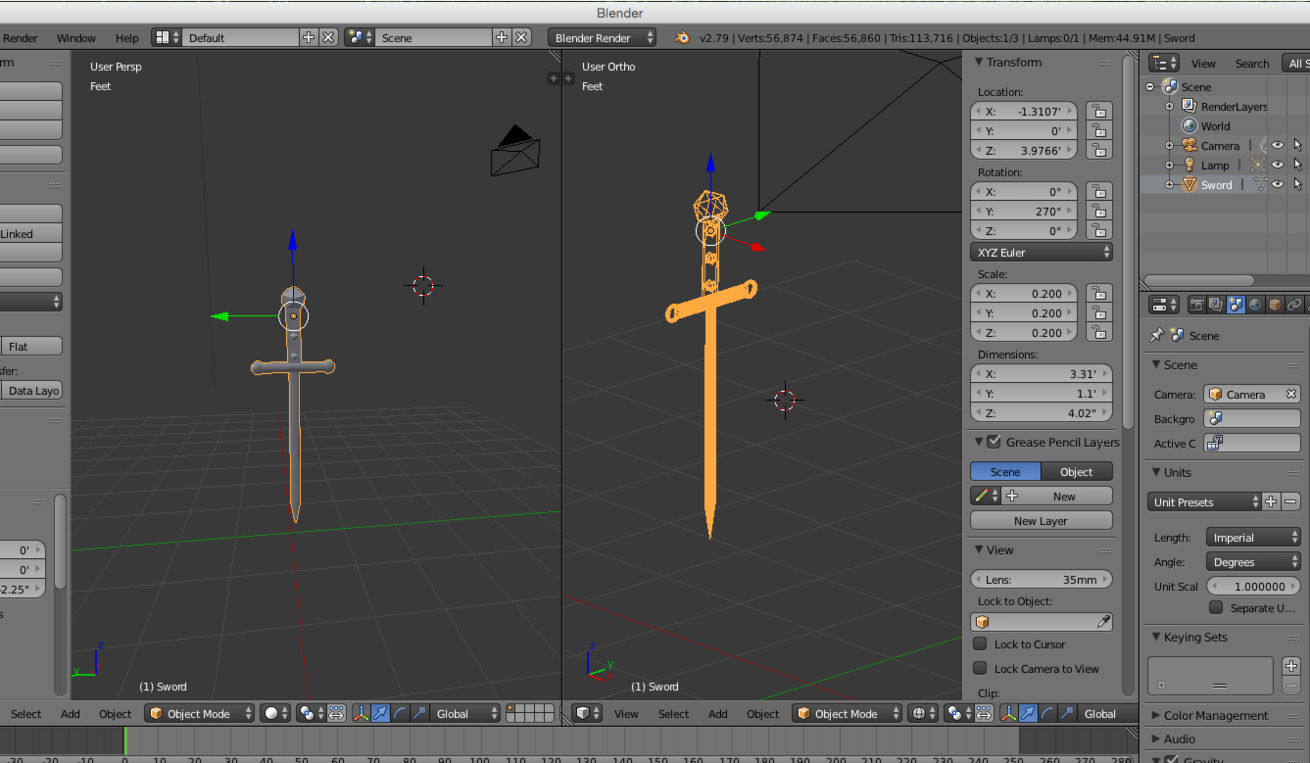1310x763 pixels.
Task: Open the Render Layers properties tab
Action: coord(1215,304)
